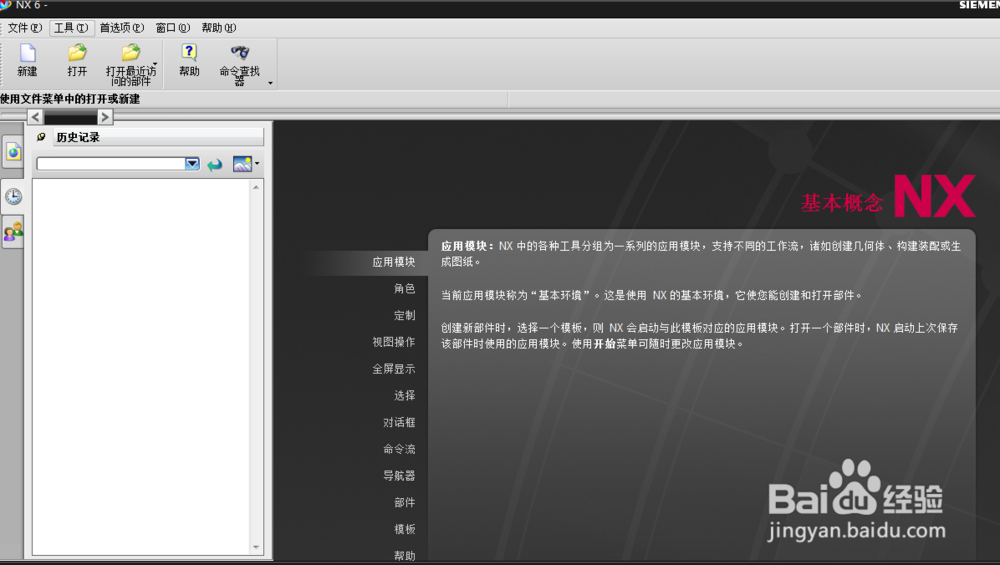Click the history list scroll-down arrow

tap(256, 547)
